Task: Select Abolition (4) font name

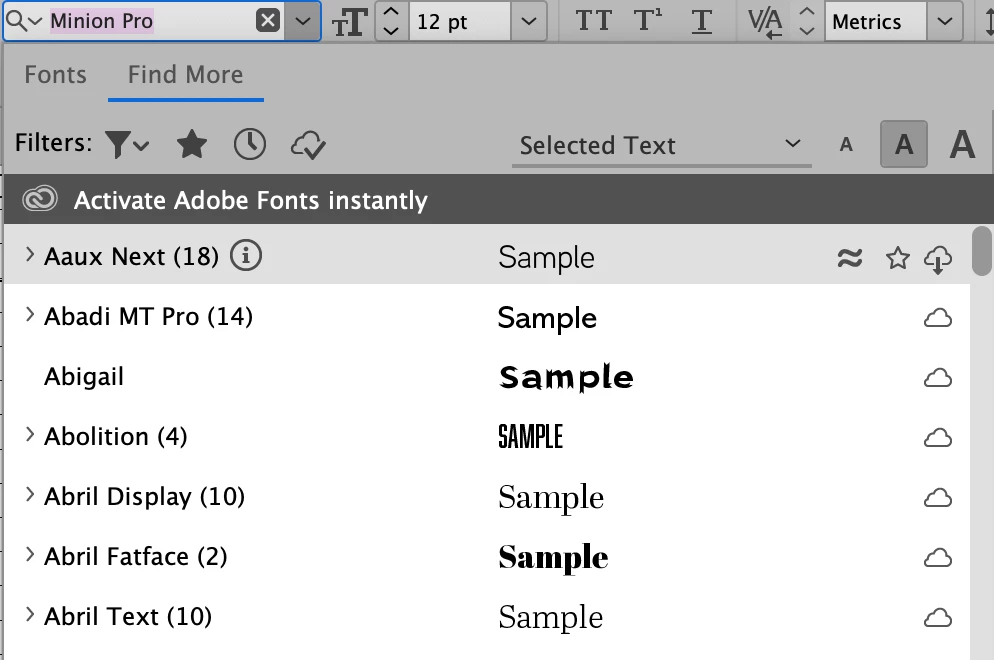Action: 115,436
